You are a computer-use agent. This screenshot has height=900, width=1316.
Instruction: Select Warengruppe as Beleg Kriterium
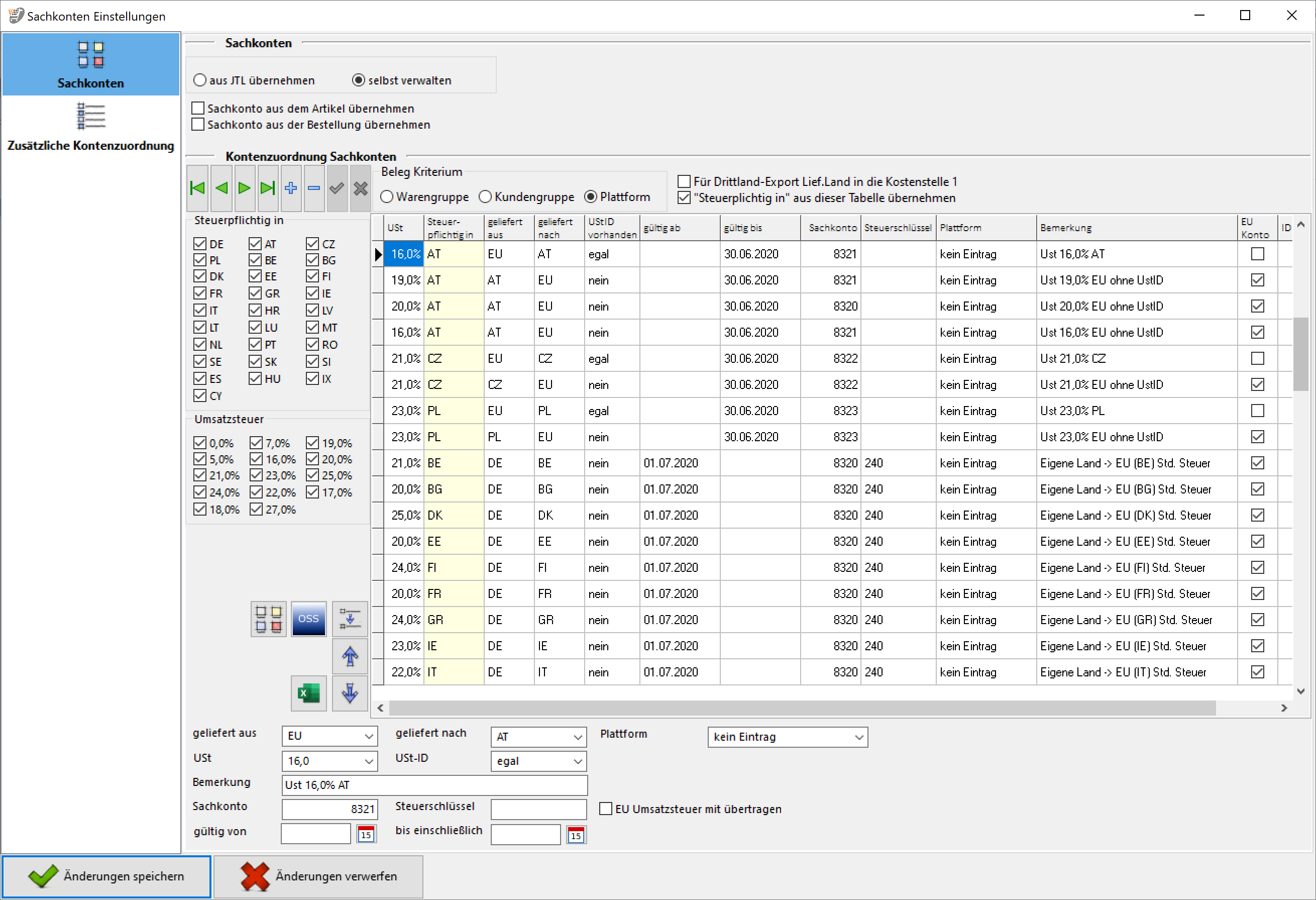(387, 197)
